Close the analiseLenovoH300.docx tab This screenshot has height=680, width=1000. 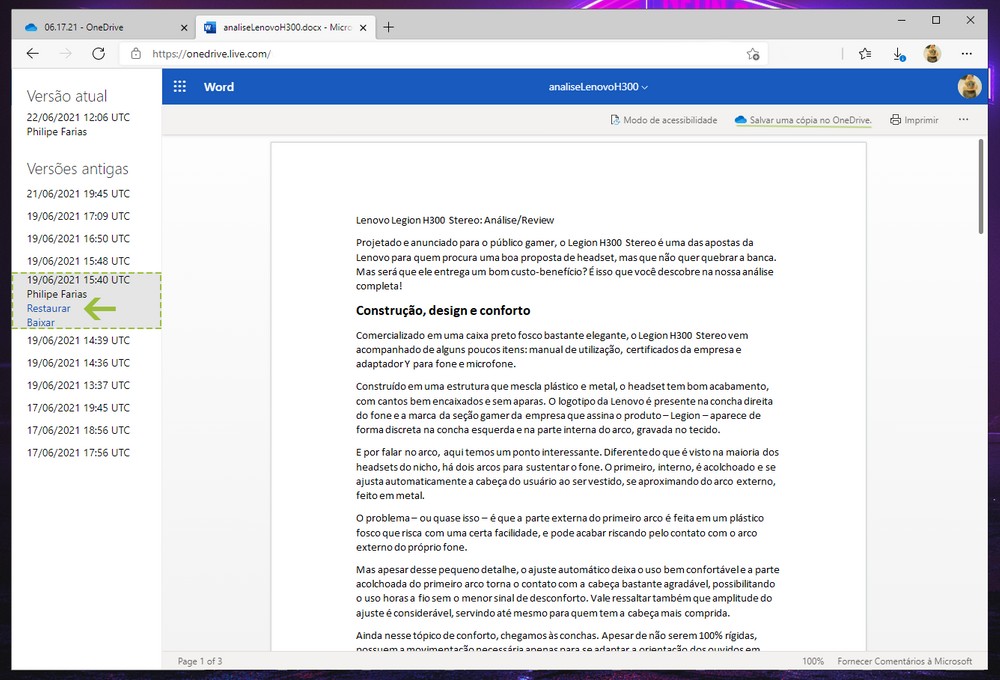[x=363, y=27]
